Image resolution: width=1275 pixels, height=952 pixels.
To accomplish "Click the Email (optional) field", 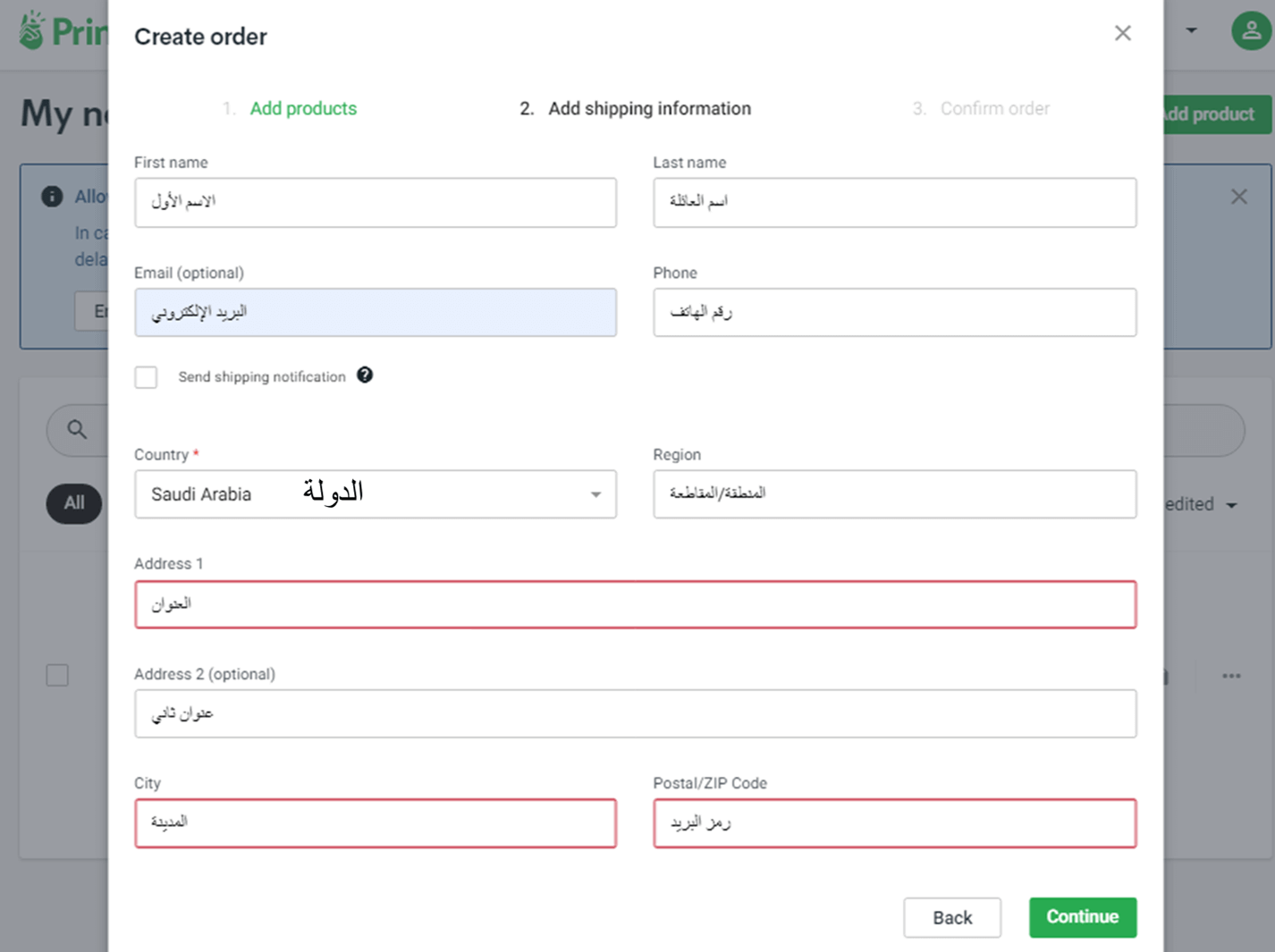I will point(376,312).
